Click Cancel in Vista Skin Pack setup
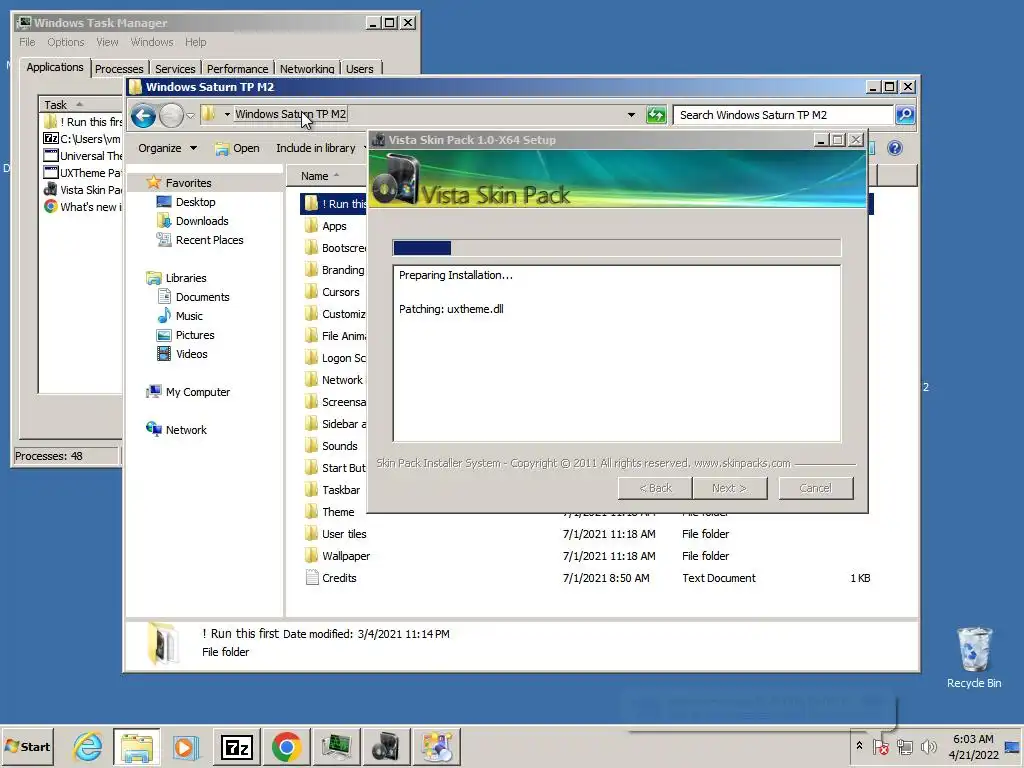The image size is (1024, 768). click(816, 488)
